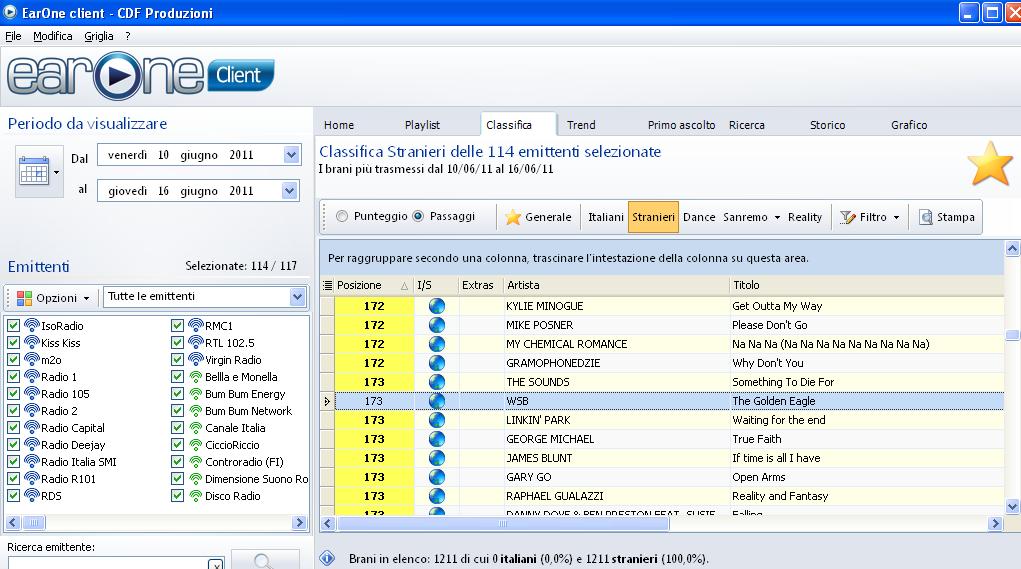Expand the Sanremo dropdown arrow
The width and height of the screenshot is (1021, 569).
[777, 217]
